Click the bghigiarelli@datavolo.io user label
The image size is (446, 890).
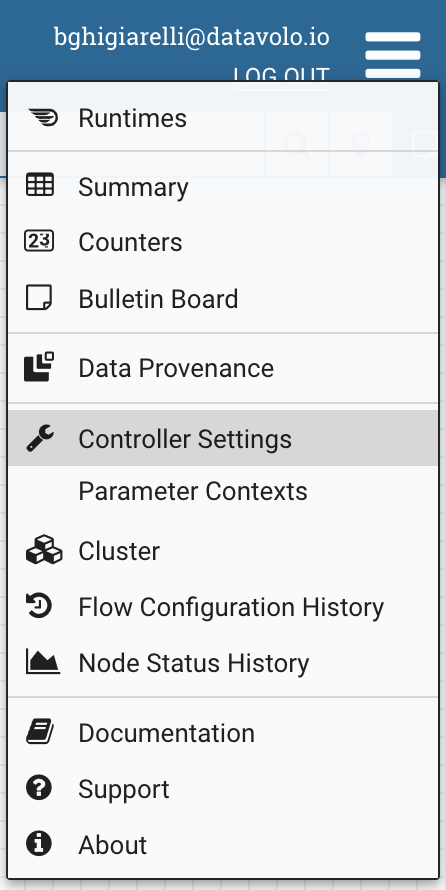[x=192, y=37]
